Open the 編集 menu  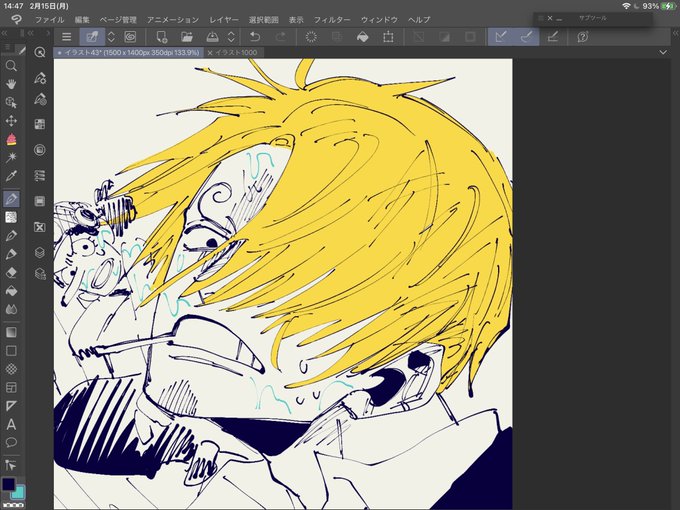[x=82, y=20]
